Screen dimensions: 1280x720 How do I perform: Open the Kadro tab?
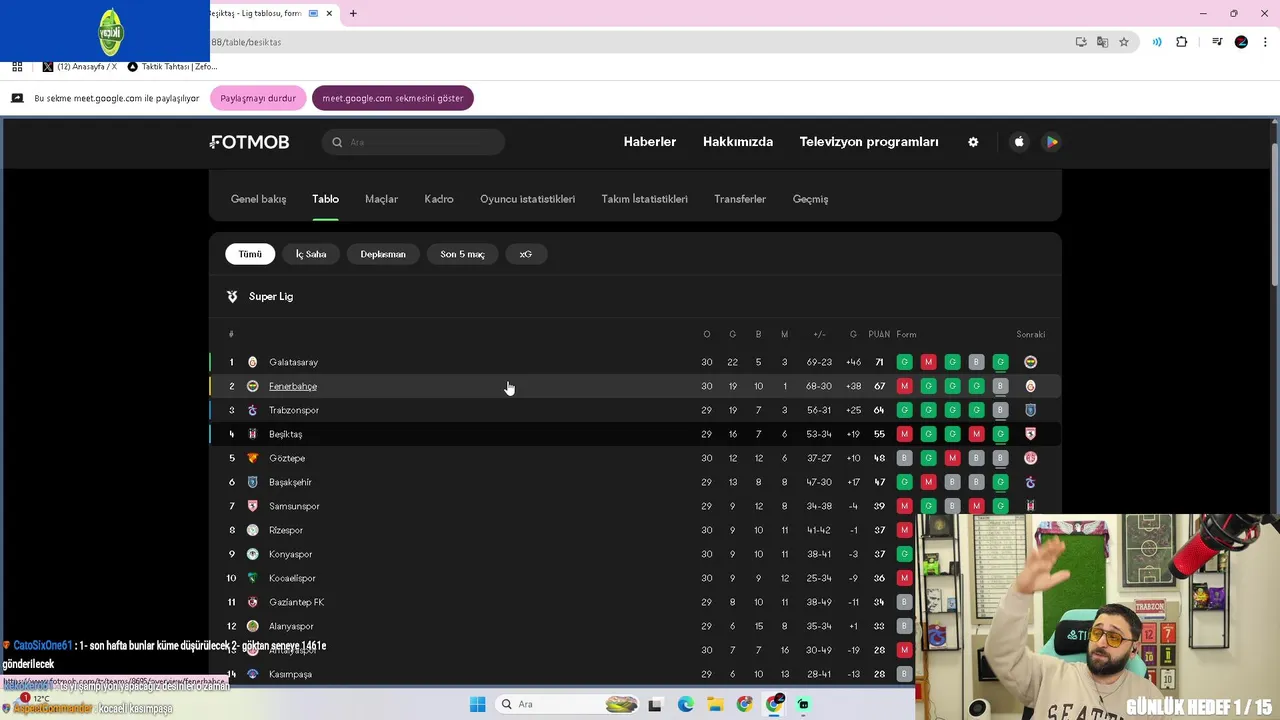(438, 199)
